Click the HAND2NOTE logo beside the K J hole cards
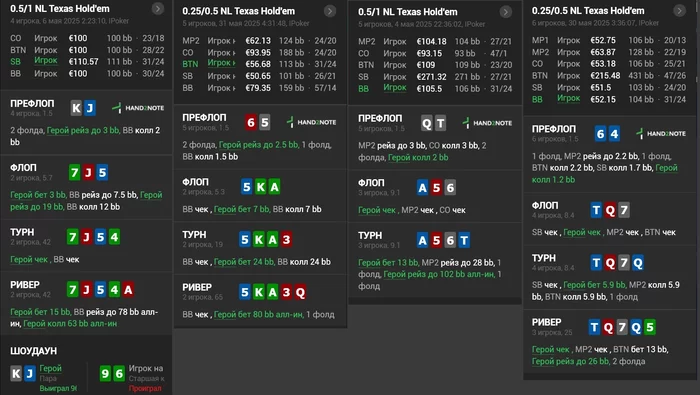This screenshot has height=395, width=700. point(138,108)
